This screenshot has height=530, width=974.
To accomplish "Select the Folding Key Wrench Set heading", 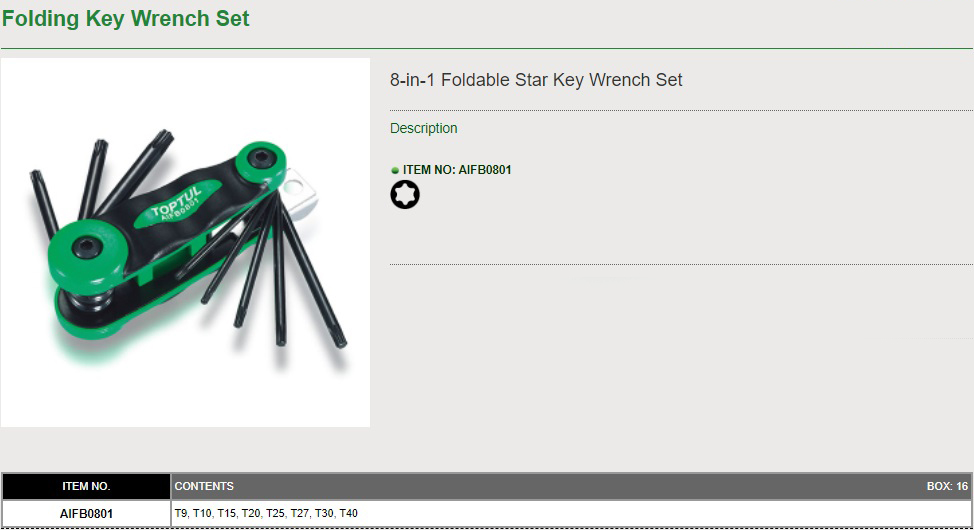I will coord(125,19).
